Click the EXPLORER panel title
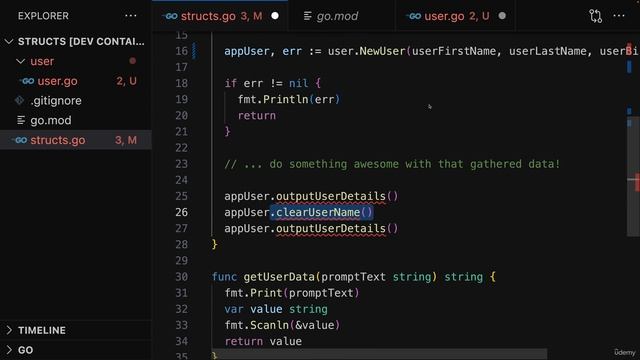This screenshot has width=640, height=360. 43,16
